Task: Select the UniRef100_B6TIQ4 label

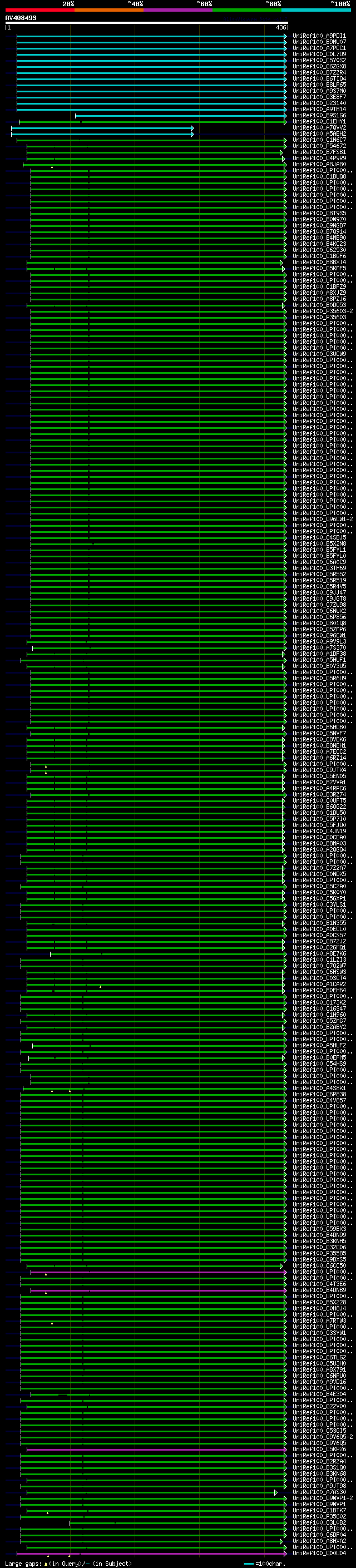Action: (x=319, y=78)
